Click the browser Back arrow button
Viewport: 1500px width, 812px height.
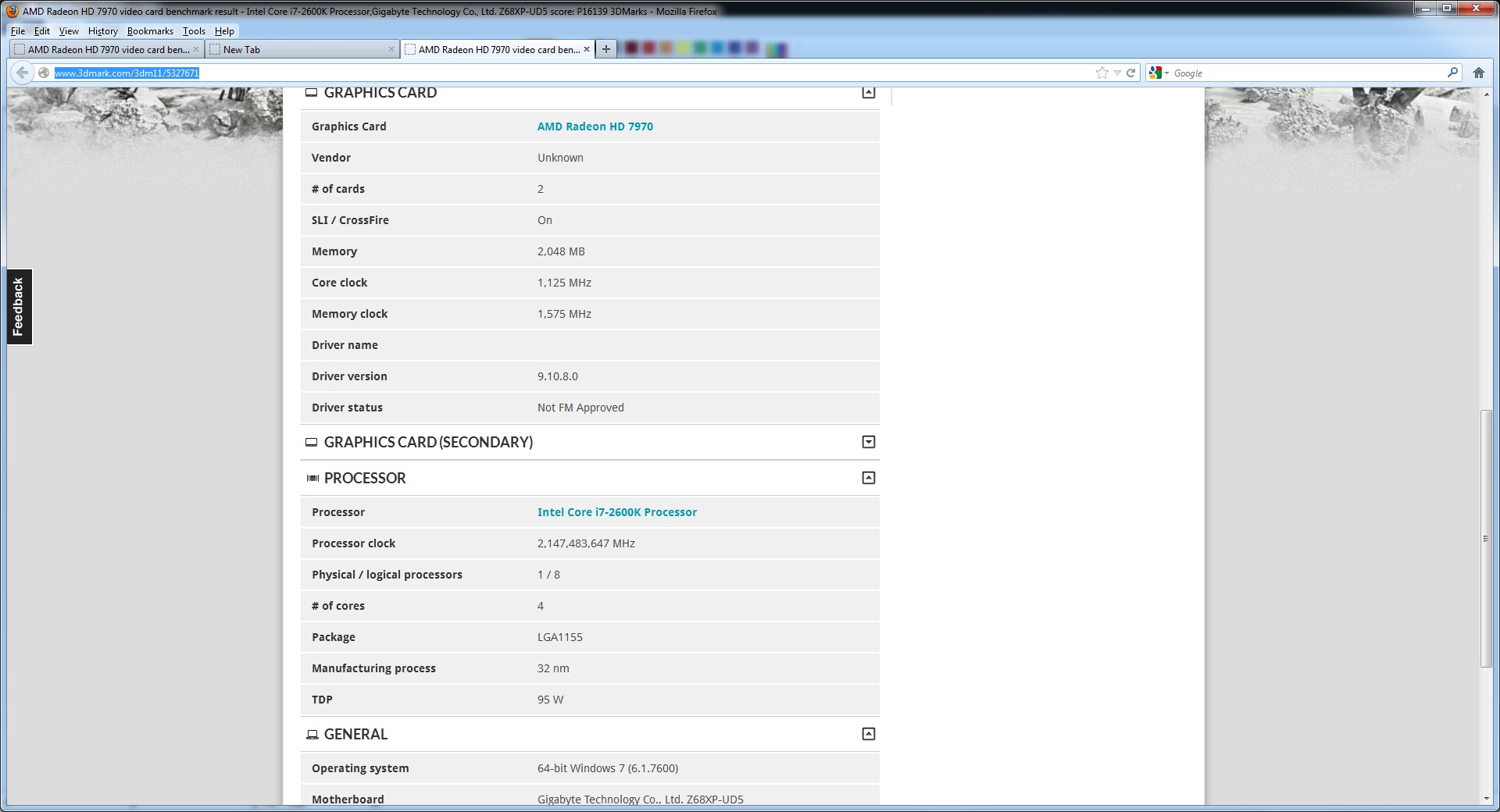click(x=22, y=73)
